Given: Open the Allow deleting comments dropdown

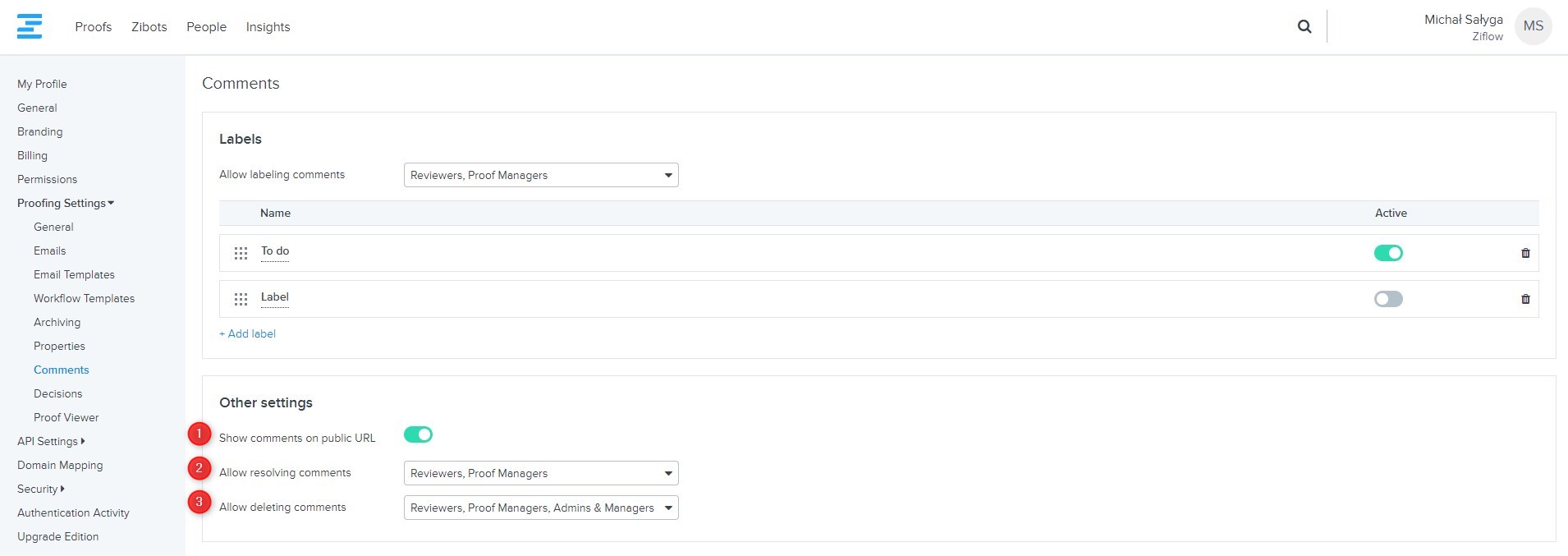Looking at the screenshot, I should pyautogui.click(x=541, y=508).
